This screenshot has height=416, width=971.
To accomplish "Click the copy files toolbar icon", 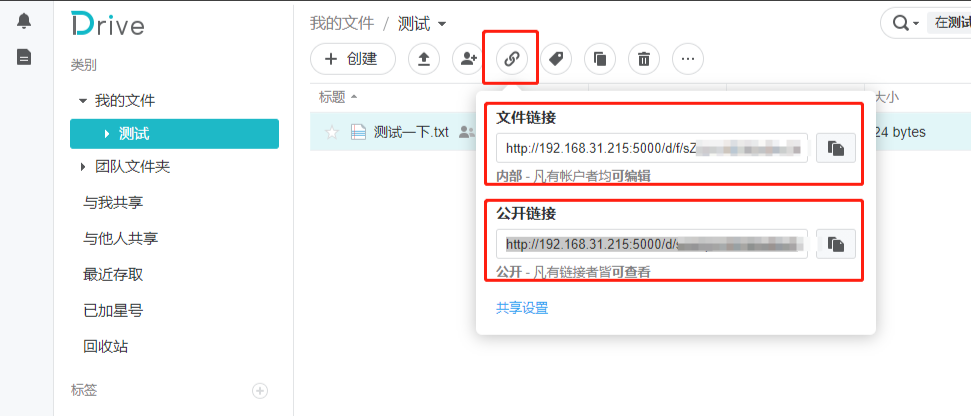I will tap(600, 59).
